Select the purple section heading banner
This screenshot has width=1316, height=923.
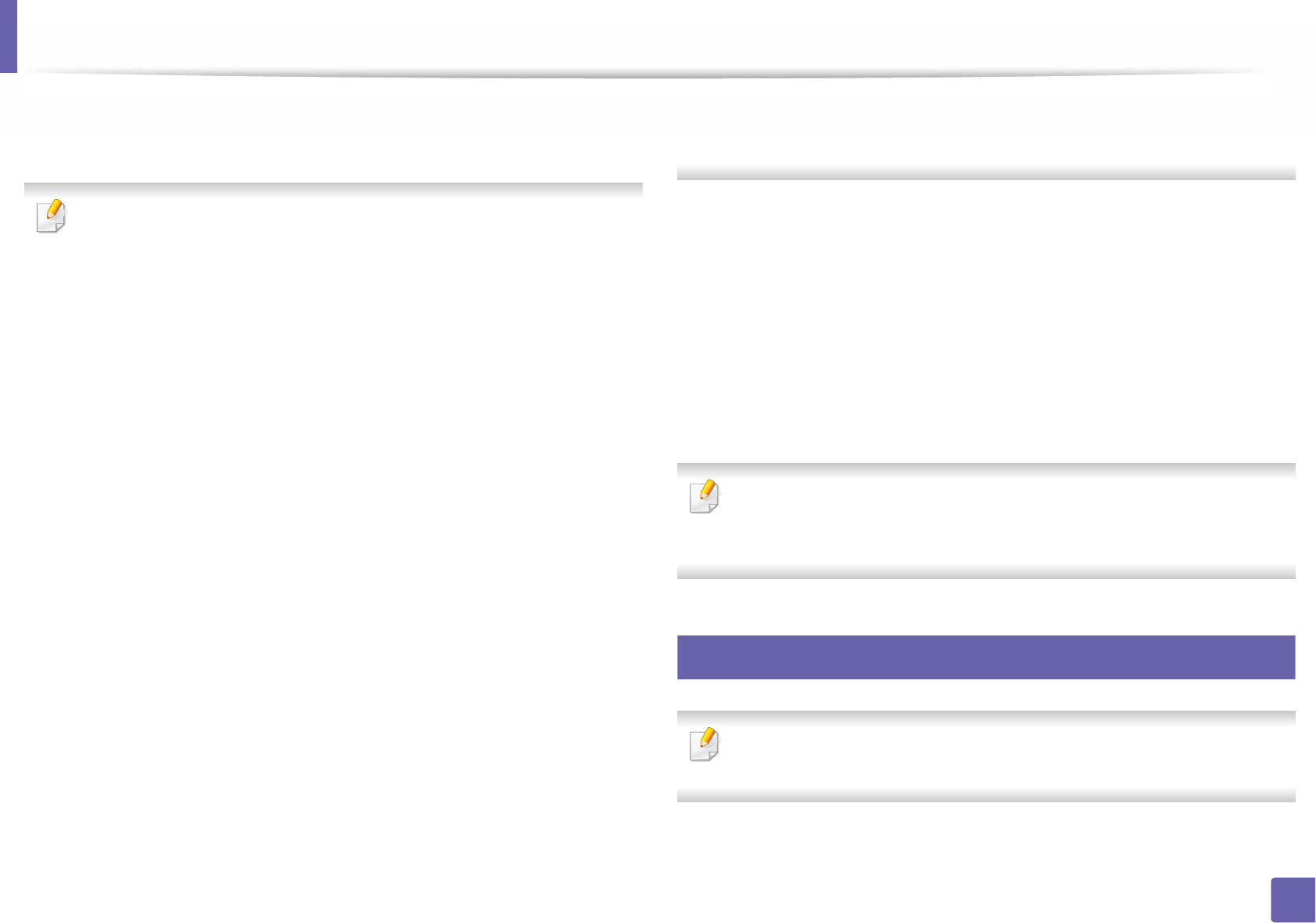pos(985,657)
